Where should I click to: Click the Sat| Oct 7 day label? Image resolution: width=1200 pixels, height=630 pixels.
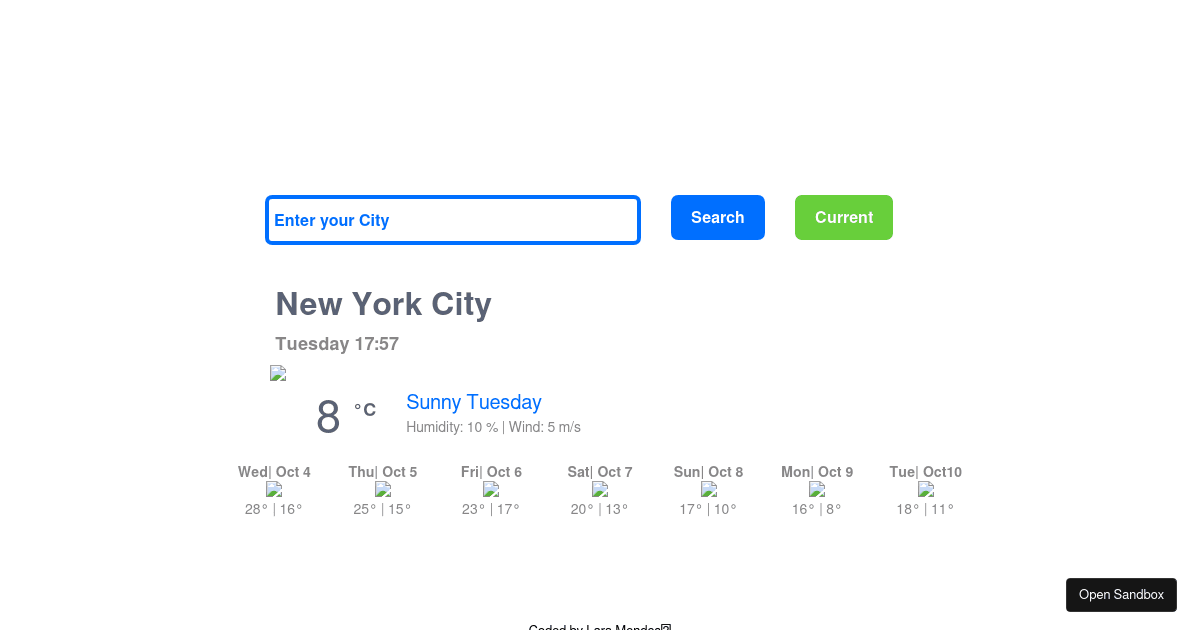pos(600,472)
